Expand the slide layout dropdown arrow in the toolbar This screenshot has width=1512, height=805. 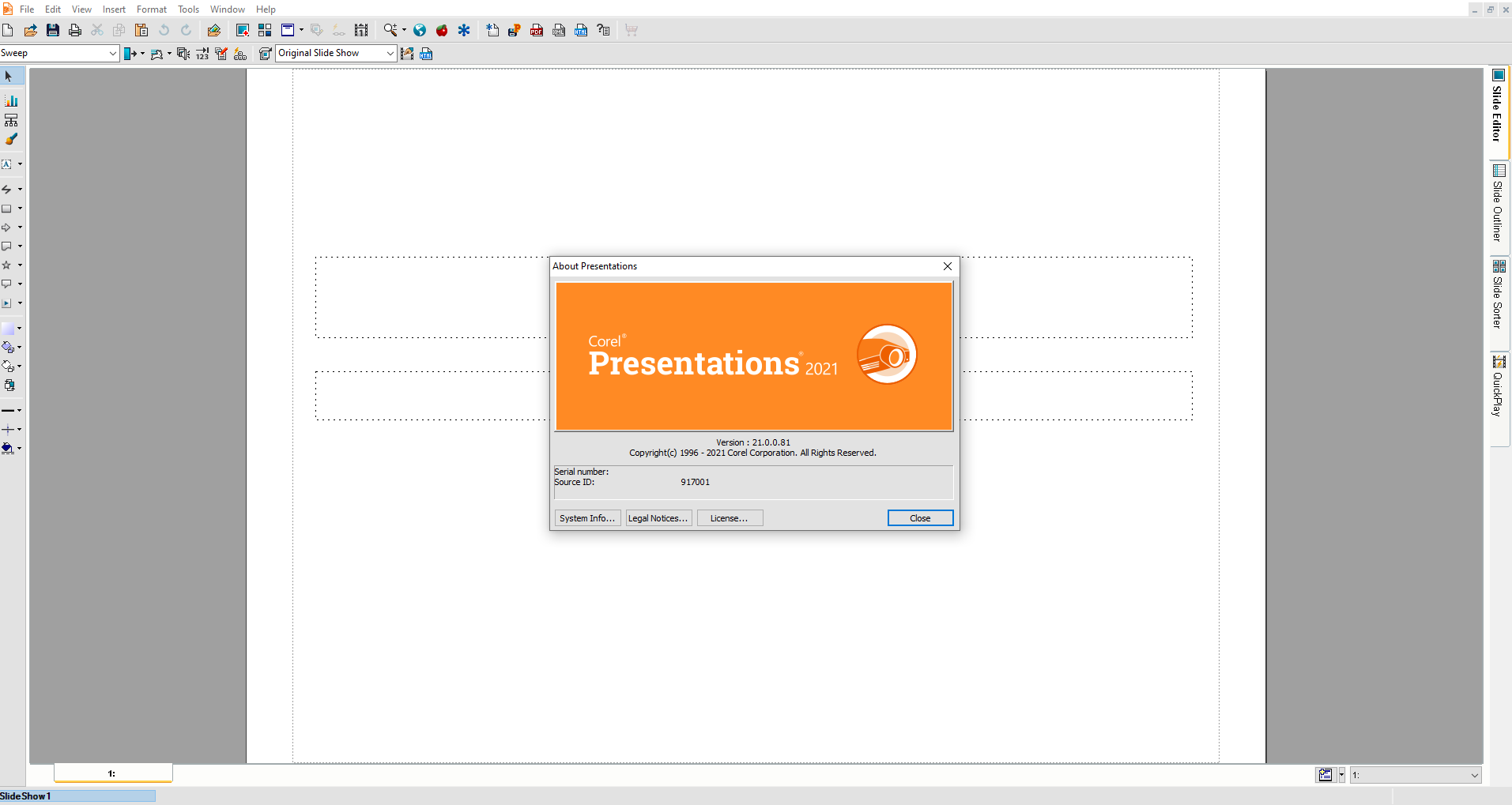[x=301, y=30]
